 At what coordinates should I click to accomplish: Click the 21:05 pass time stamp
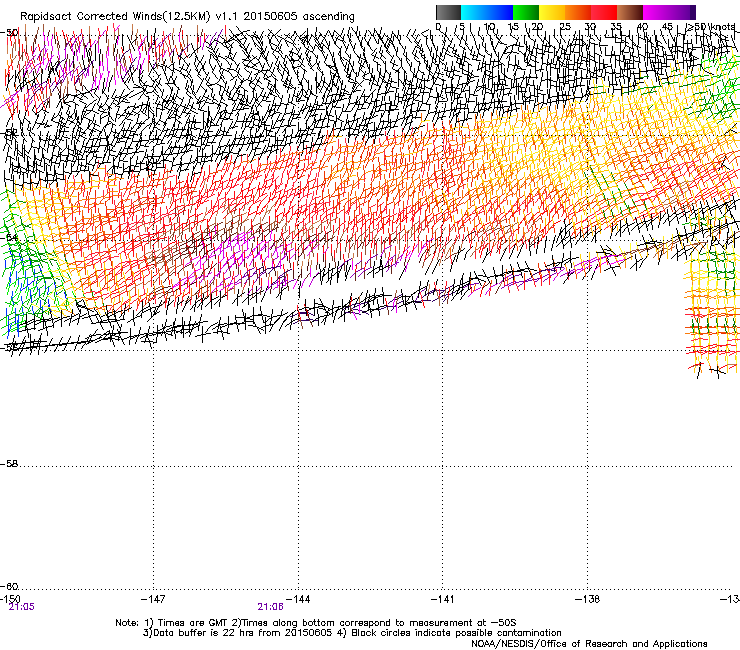point(22,607)
